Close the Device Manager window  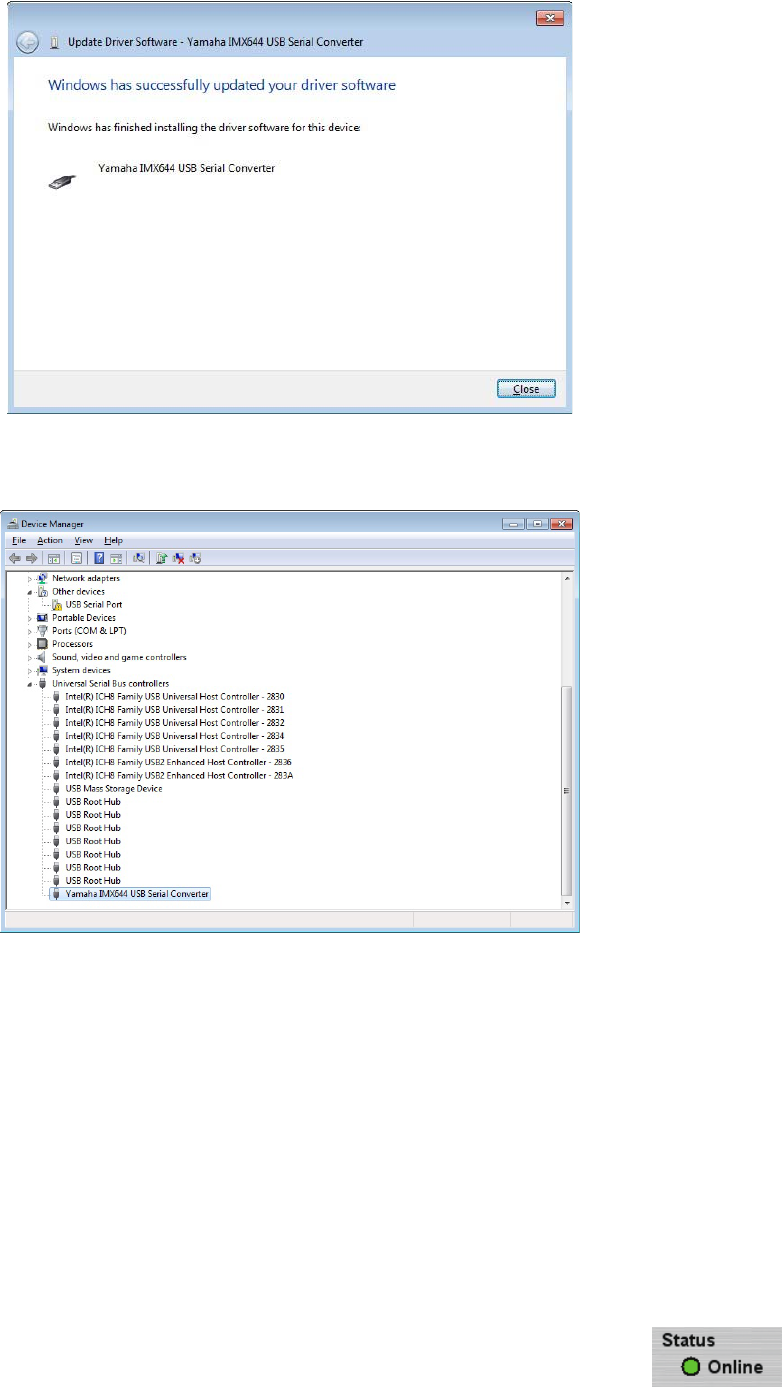point(560,523)
